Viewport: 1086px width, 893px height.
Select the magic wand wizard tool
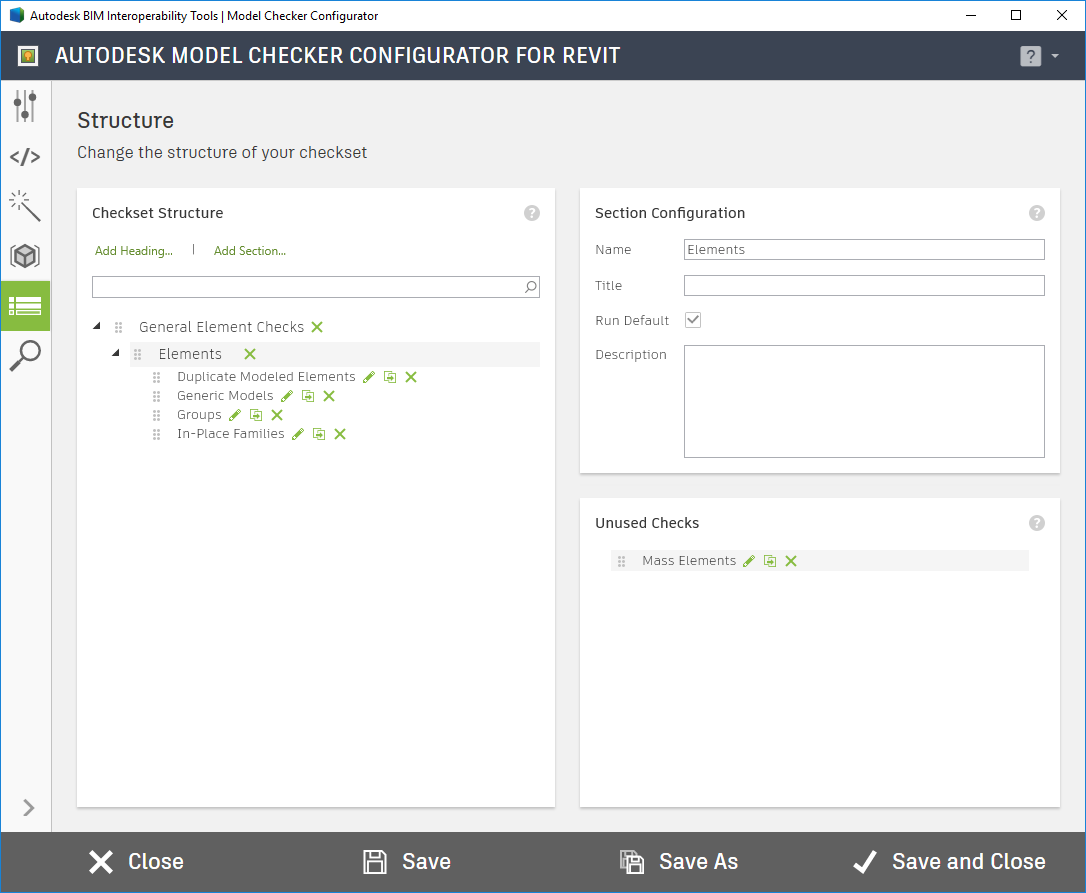(25, 205)
